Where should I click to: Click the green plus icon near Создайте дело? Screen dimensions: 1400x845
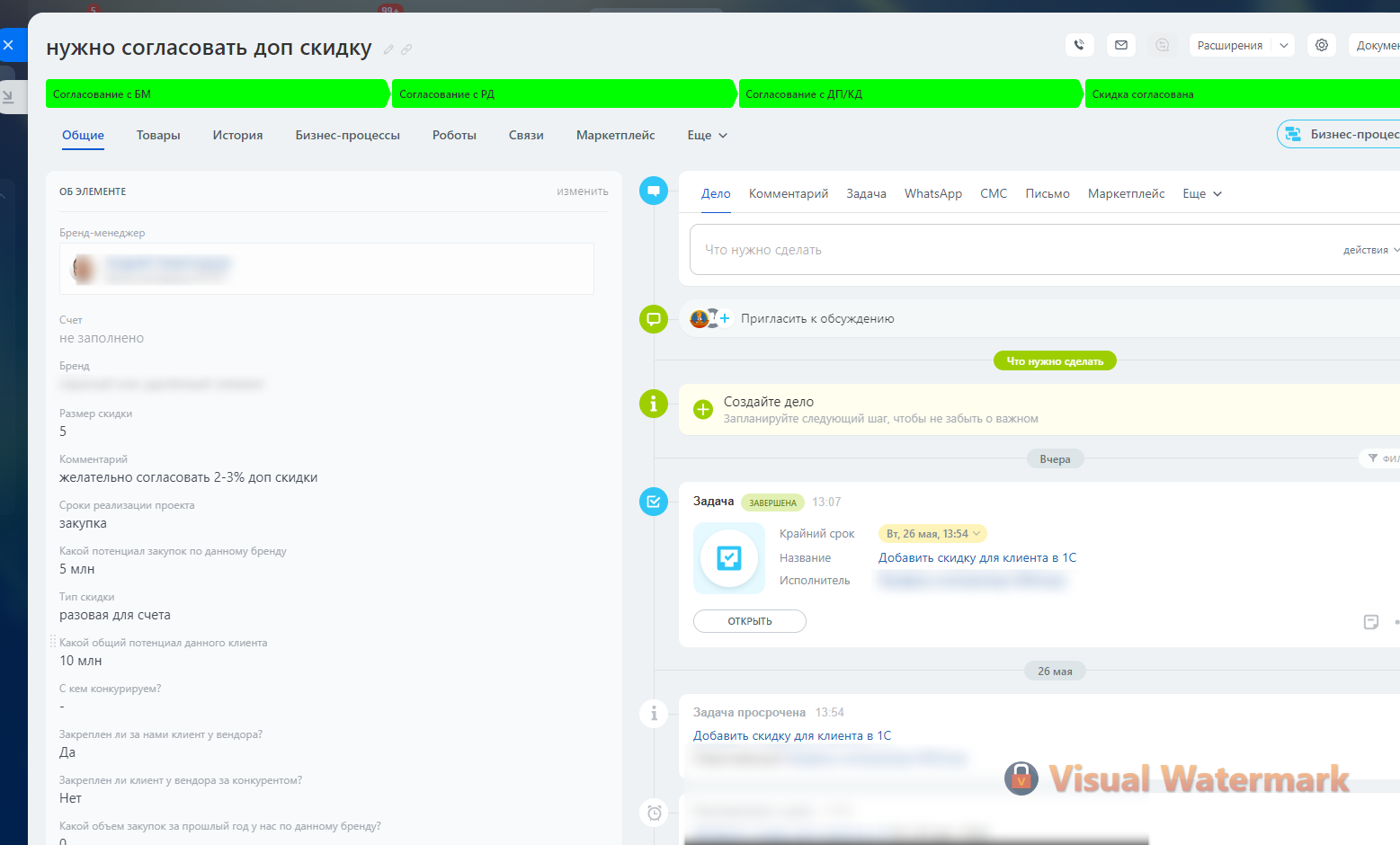pos(703,410)
